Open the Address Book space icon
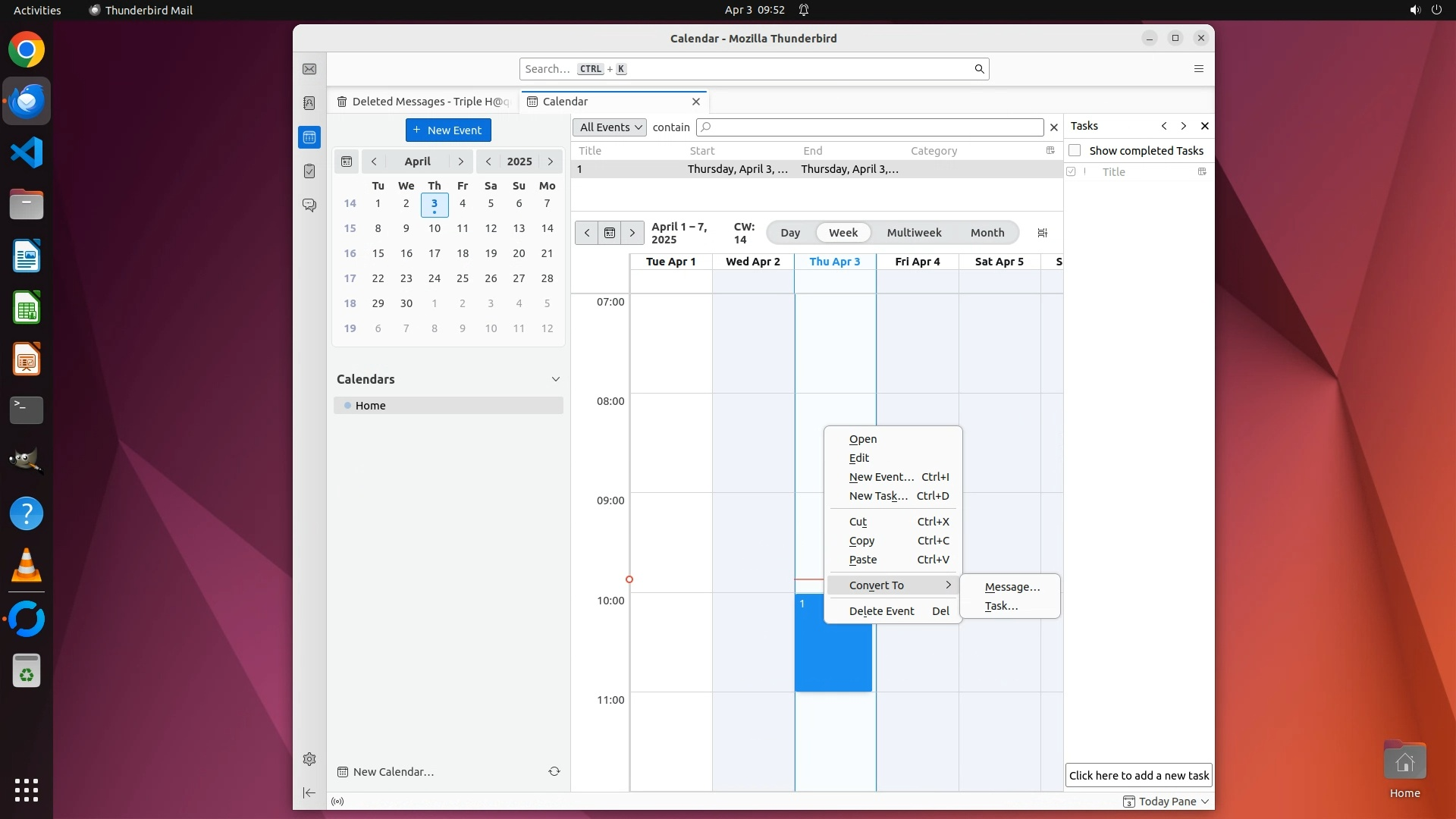The width and height of the screenshot is (1456, 819). (309, 103)
